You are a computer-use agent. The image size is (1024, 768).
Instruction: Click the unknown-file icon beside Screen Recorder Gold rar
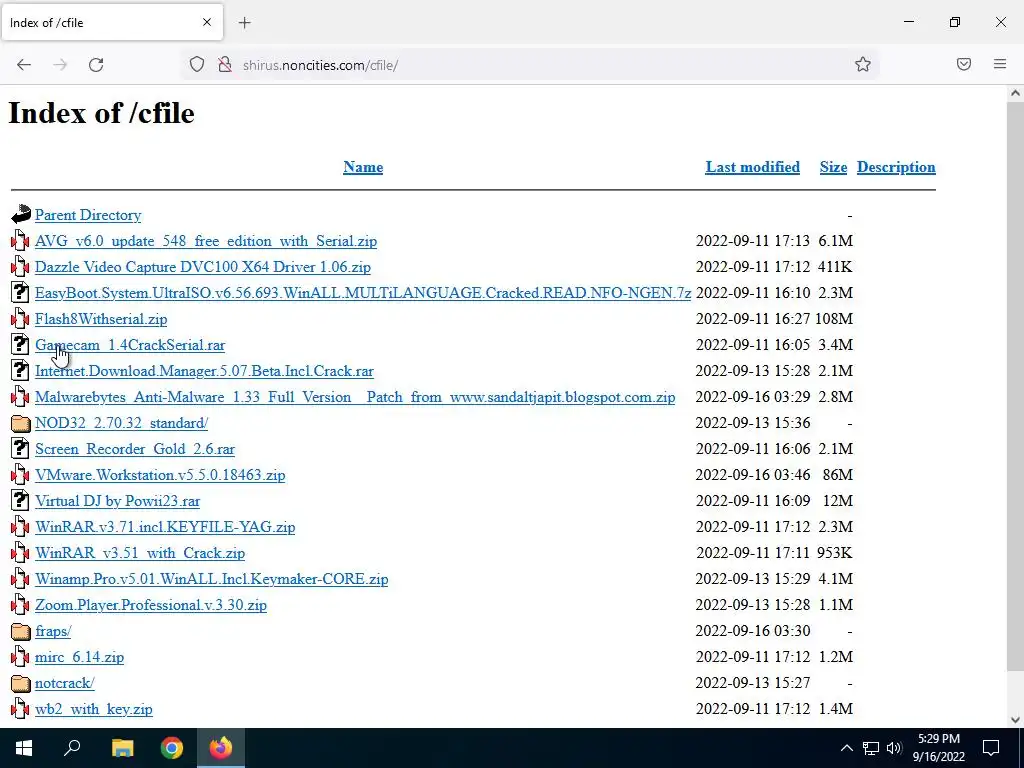click(x=20, y=449)
